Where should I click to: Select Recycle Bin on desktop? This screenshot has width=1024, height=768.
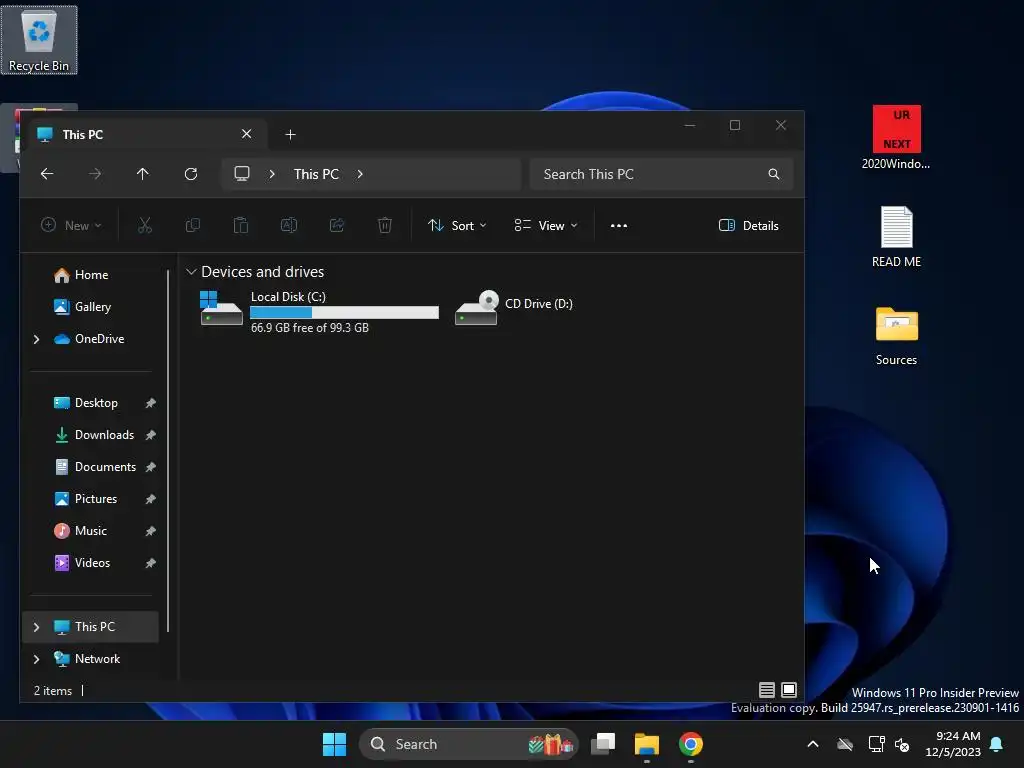(x=39, y=40)
